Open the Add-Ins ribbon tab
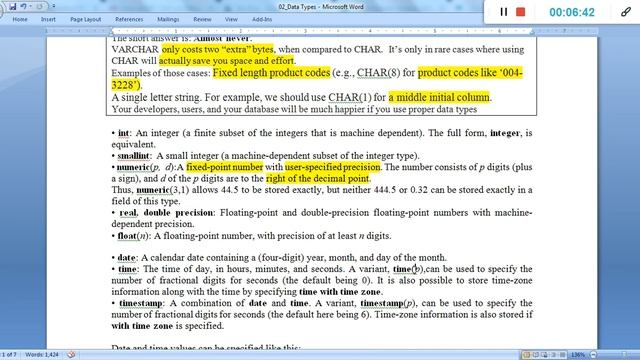 (x=262, y=19)
